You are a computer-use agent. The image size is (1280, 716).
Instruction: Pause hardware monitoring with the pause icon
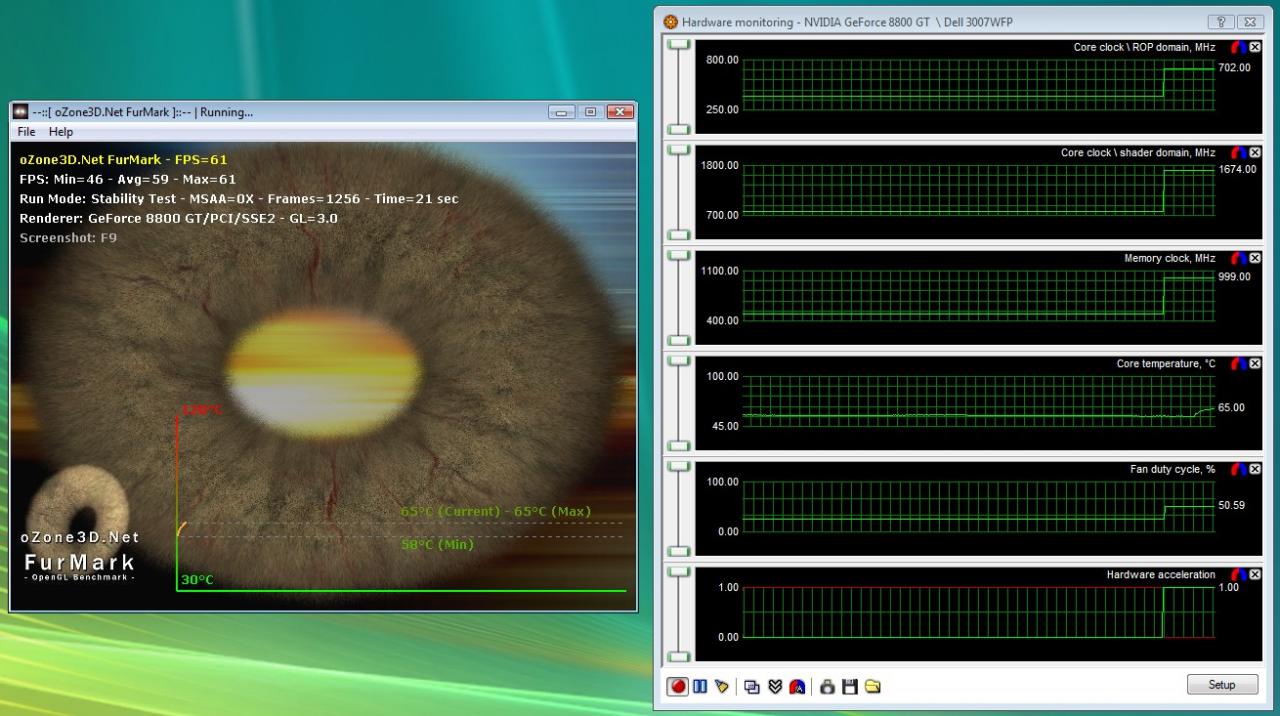[x=700, y=686]
